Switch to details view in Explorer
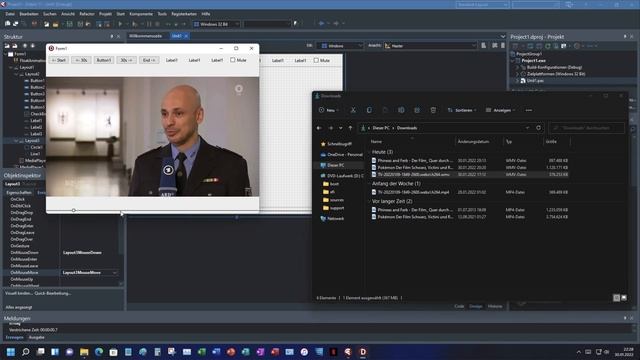The height and width of the screenshot is (360, 640). click(x=617, y=298)
